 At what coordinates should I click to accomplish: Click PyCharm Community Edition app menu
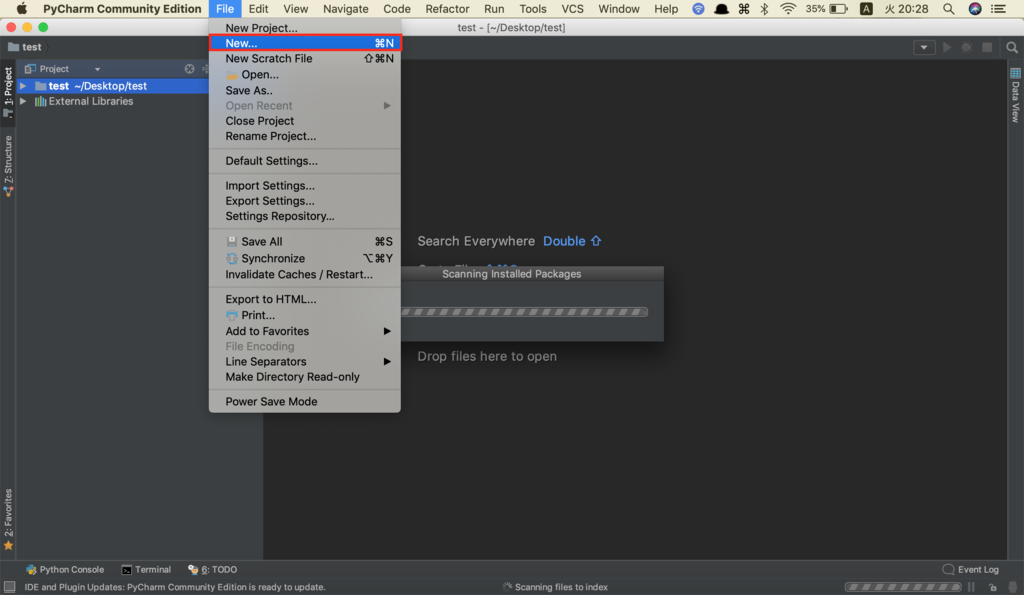pyautogui.click(x=122, y=8)
